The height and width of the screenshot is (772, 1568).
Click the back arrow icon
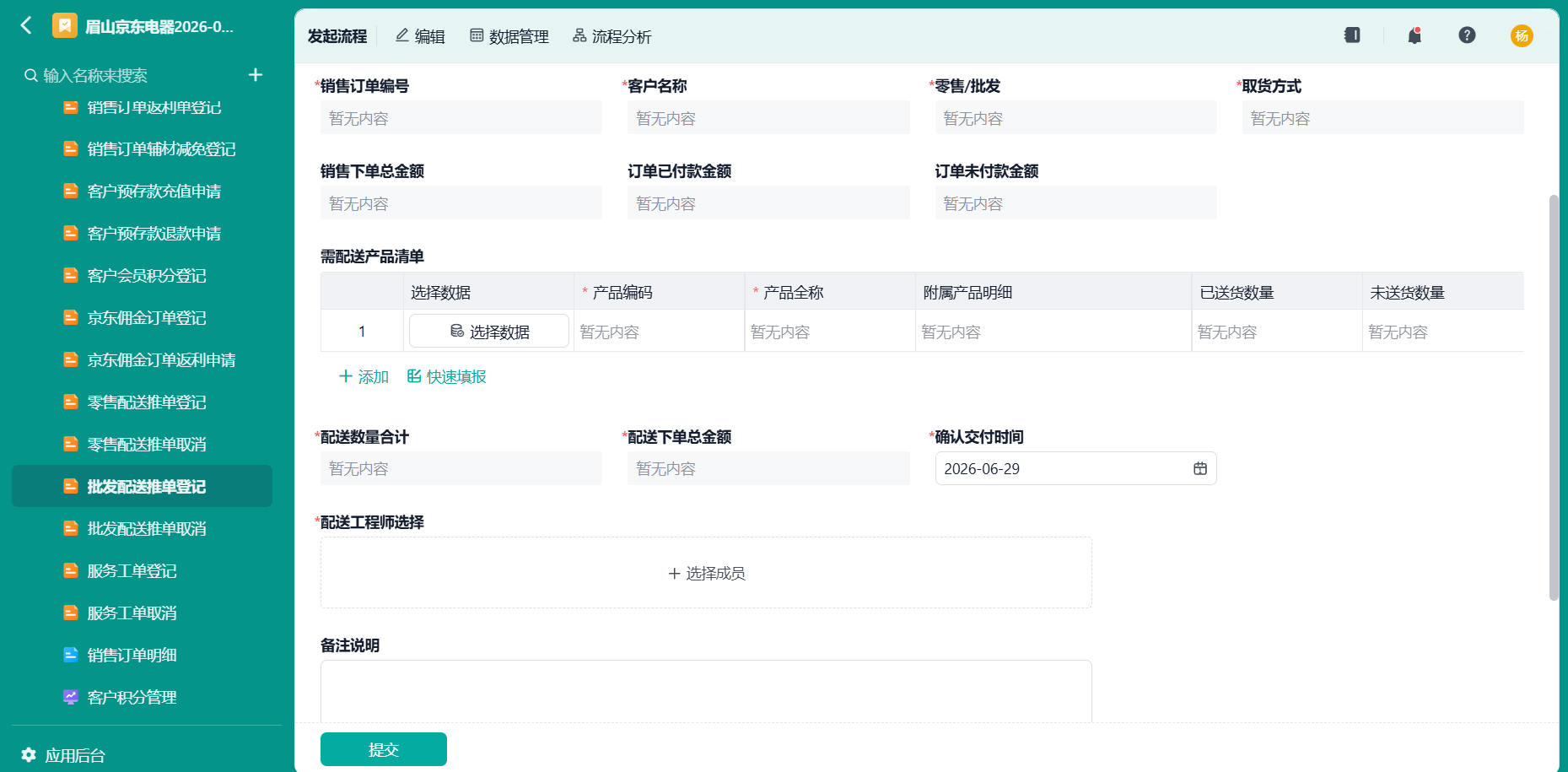(26, 25)
